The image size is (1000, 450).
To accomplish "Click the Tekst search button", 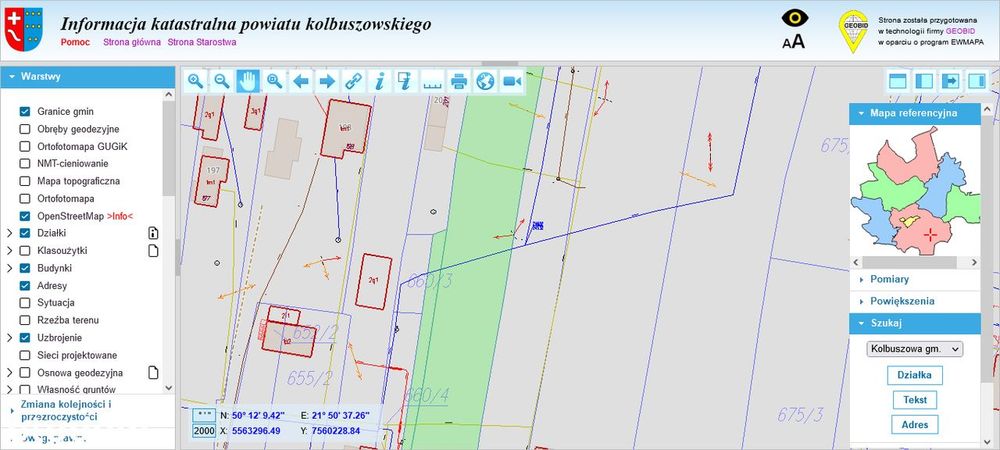I will pyautogui.click(x=915, y=400).
